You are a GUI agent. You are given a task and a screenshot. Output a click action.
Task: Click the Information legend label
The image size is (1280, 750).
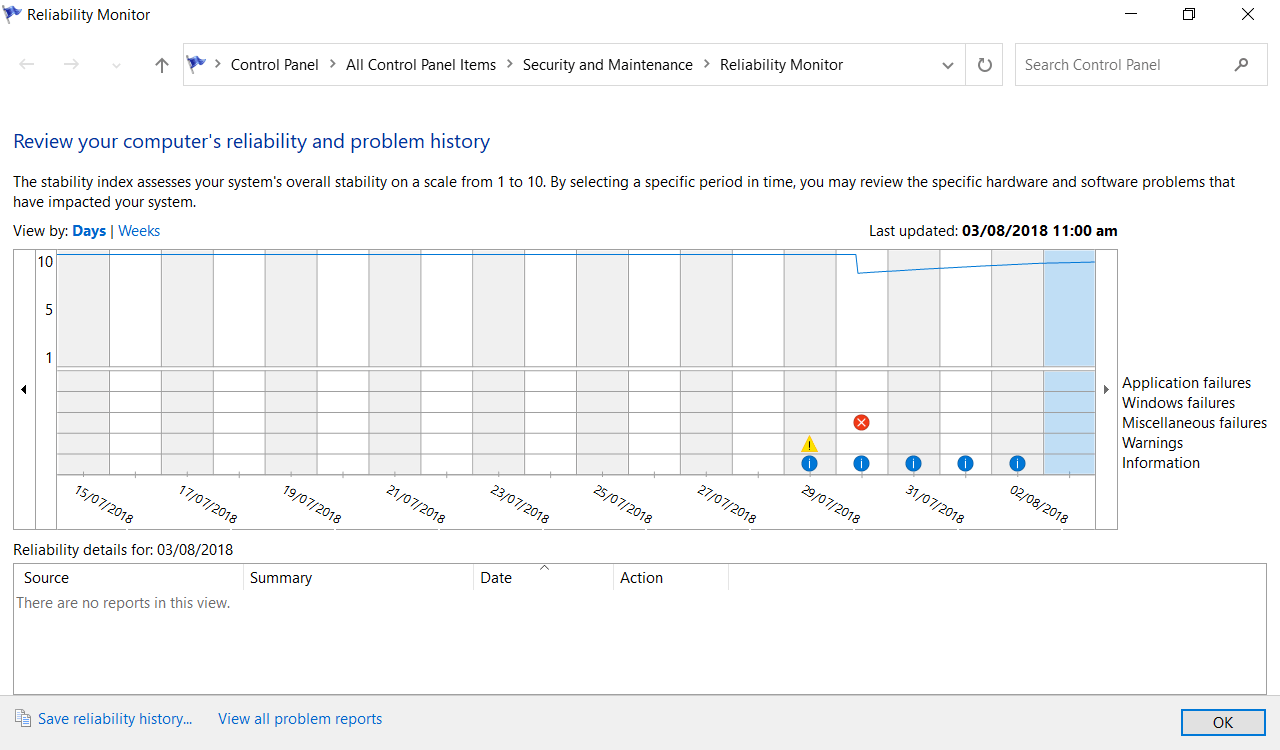click(1161, 463)
